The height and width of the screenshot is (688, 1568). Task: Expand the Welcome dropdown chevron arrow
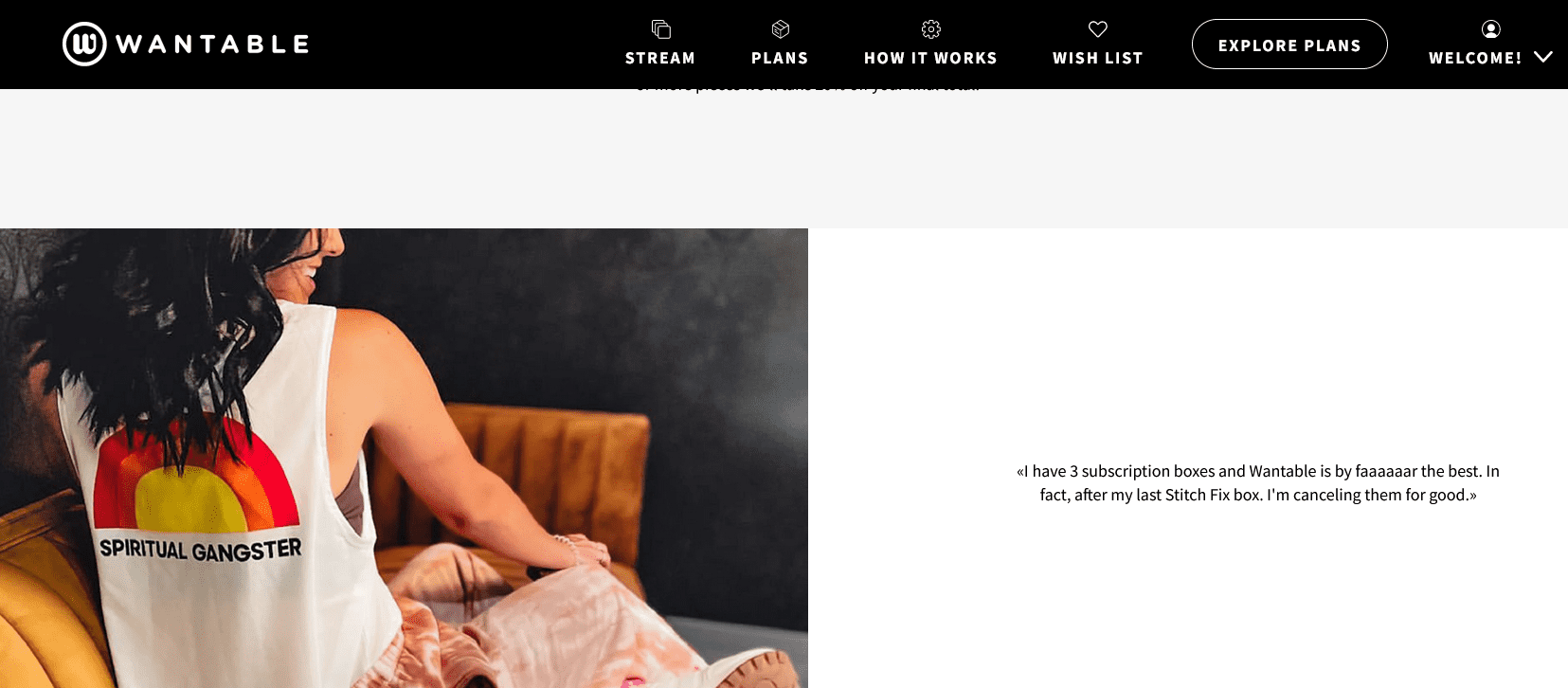point(1543,57)
